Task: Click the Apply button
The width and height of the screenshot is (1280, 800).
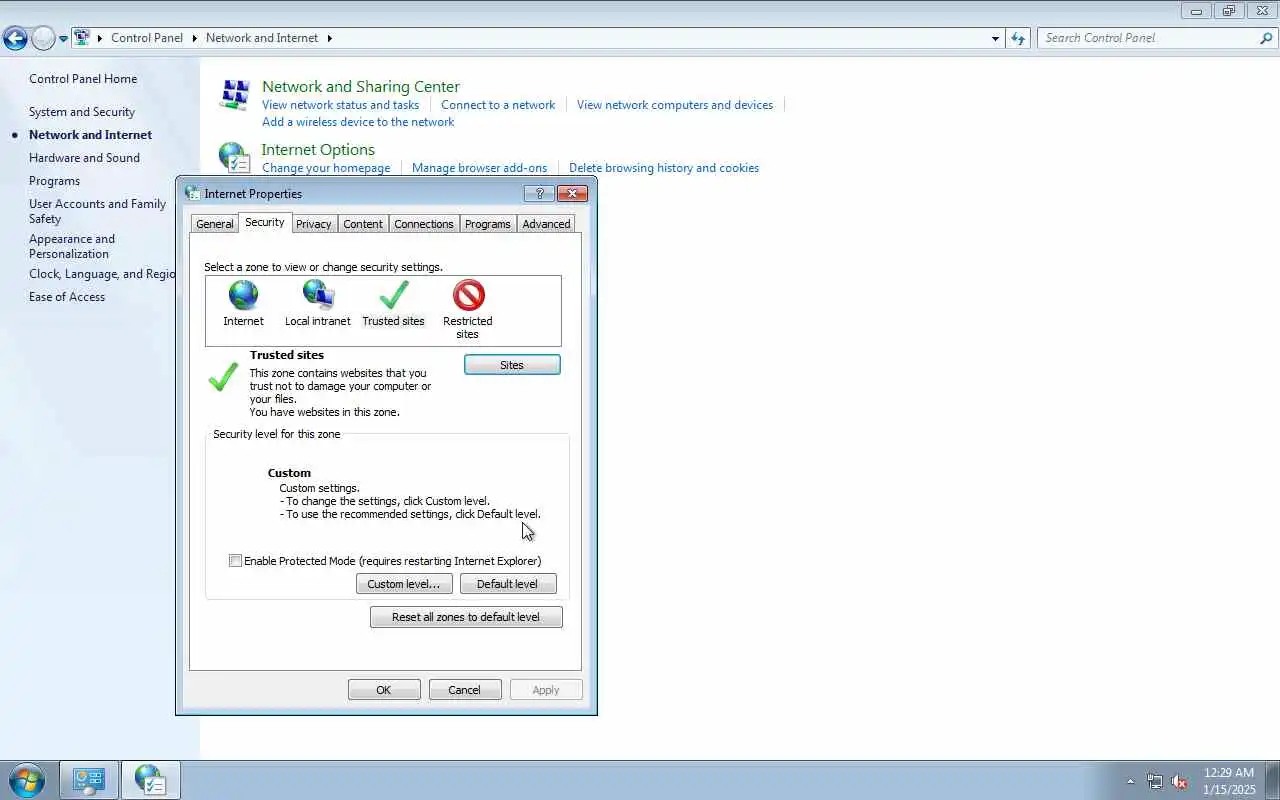Action: pyautogui.click(x=546, y=690)
